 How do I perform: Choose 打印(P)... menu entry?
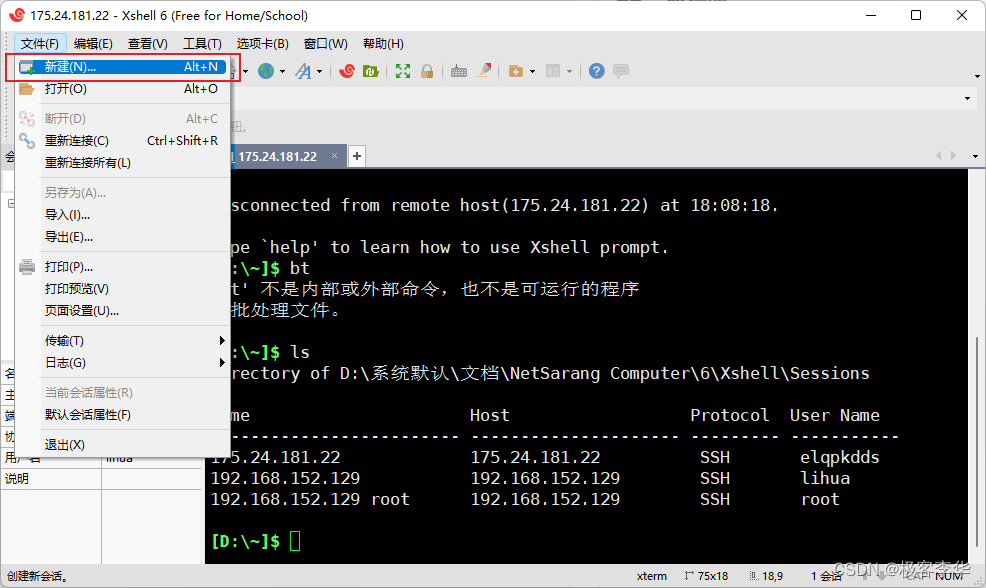[123, 267]
